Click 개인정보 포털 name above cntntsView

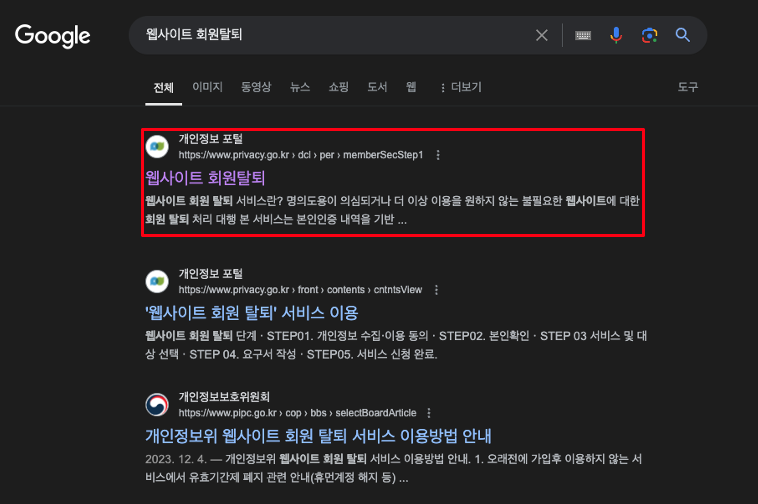pos(210,274)
